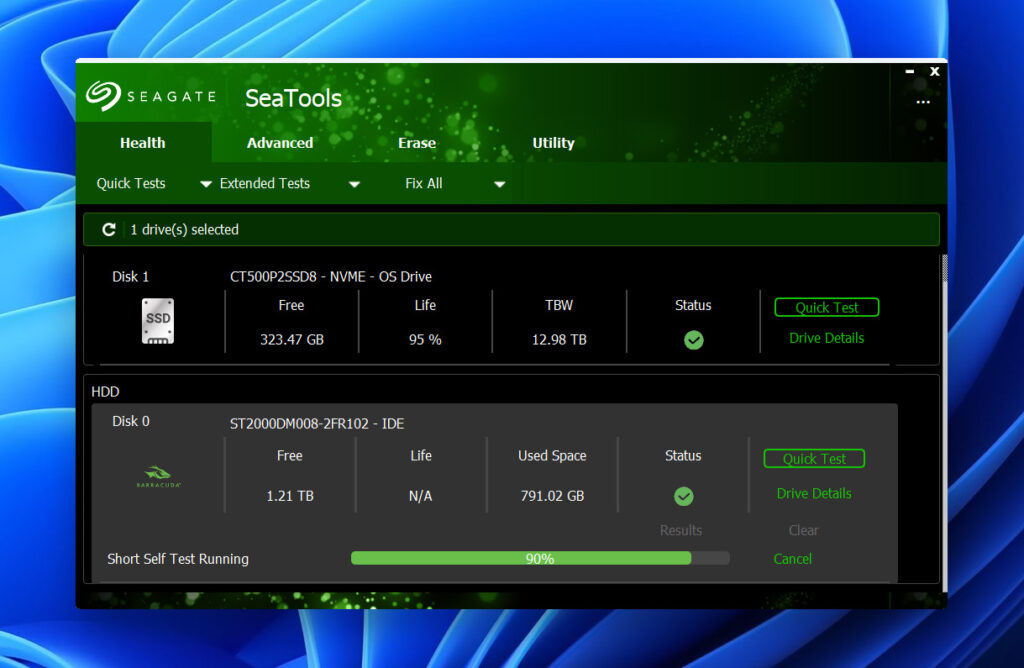Open the Quick Tests dropdown

coord(131,183)
